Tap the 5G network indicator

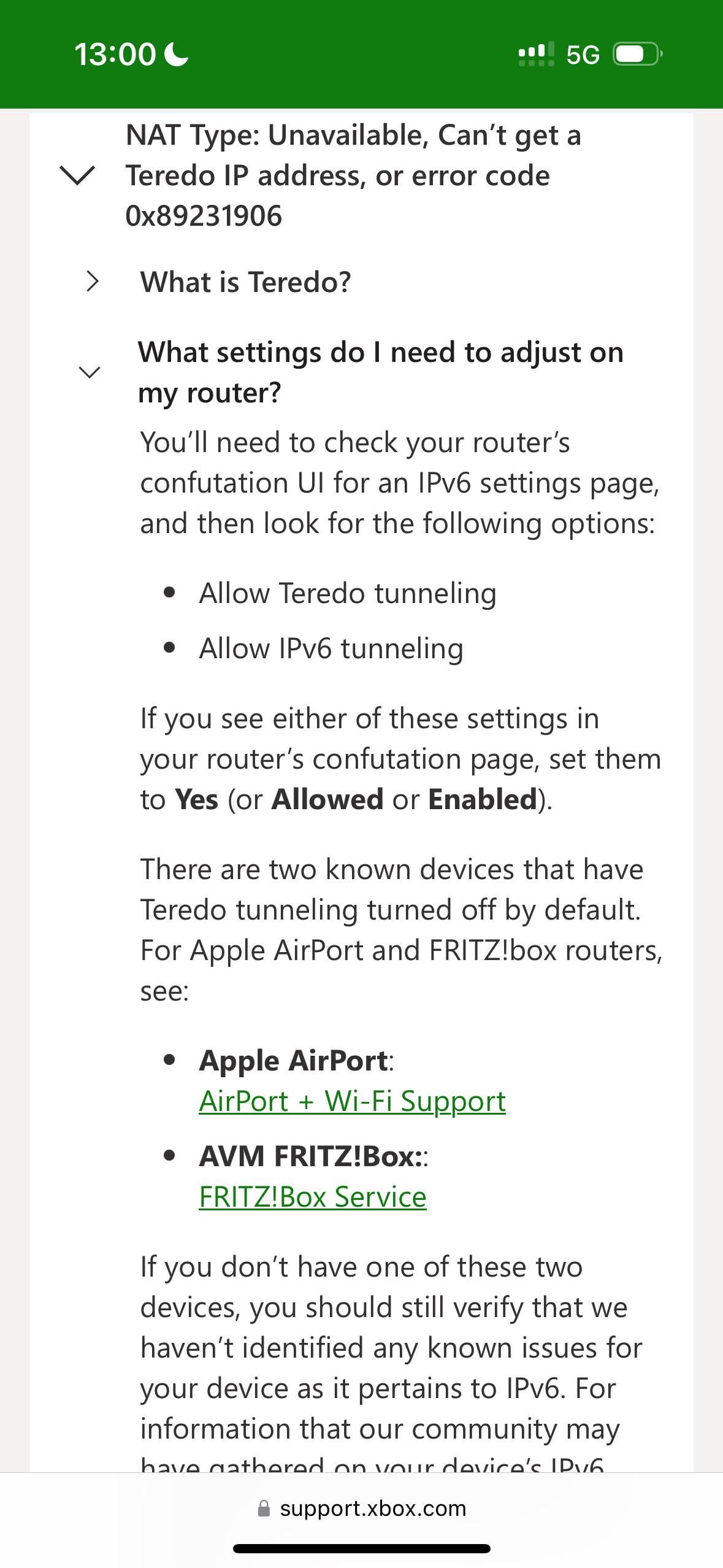pos(583,55)
